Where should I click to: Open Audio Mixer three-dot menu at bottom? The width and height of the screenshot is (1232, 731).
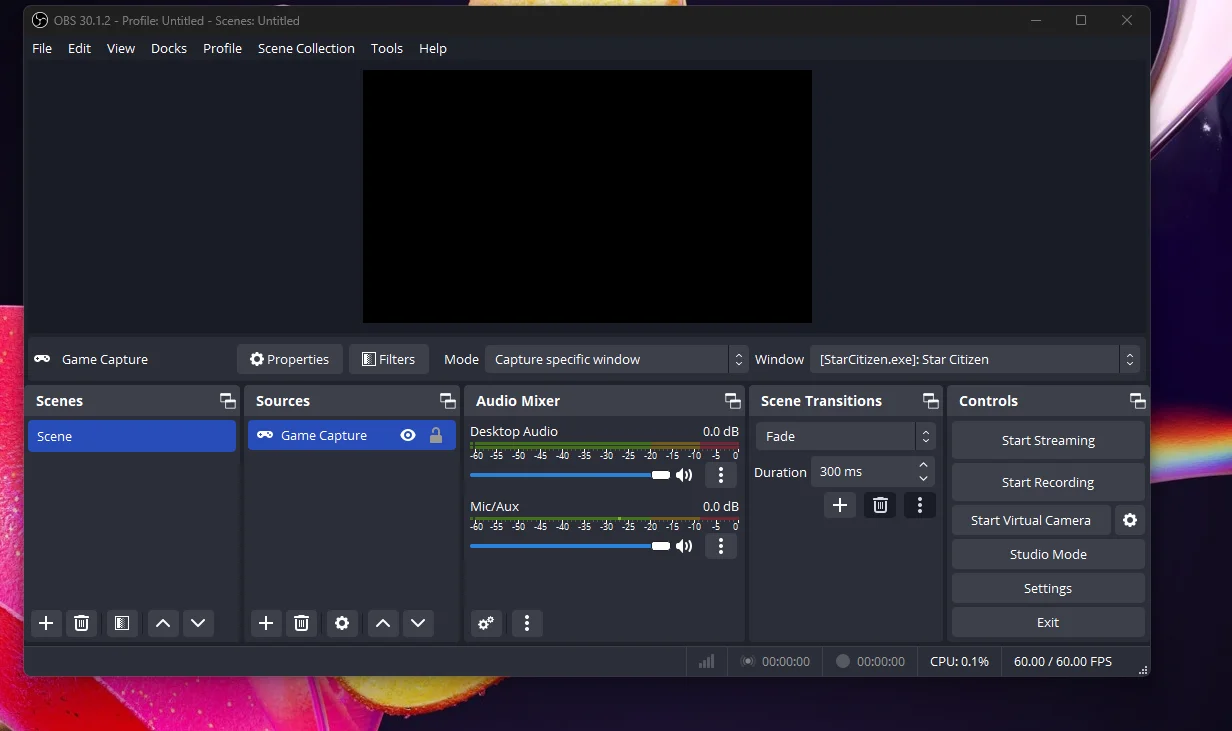527,623
